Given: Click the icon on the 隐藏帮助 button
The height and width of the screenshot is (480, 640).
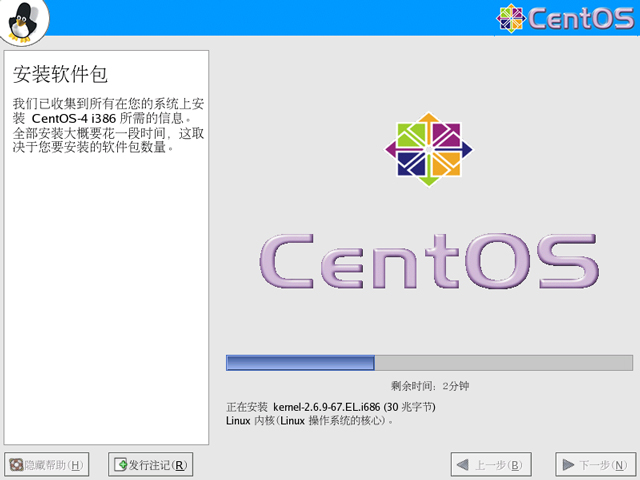Looking at the screenshot, I should [16, 465].
